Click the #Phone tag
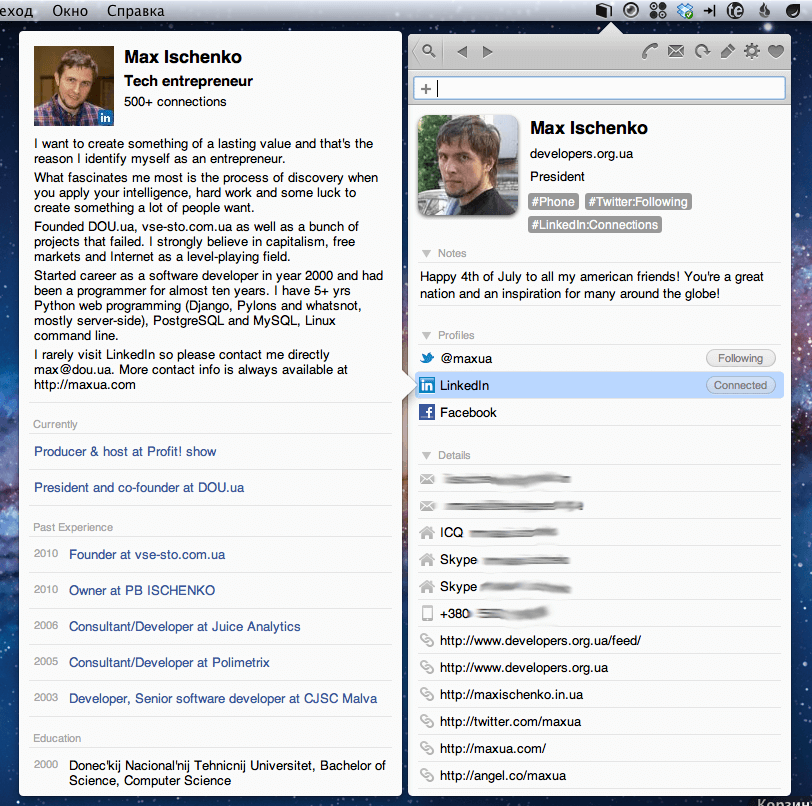Screen dimensions: 812x806 [x=553, y=202]
